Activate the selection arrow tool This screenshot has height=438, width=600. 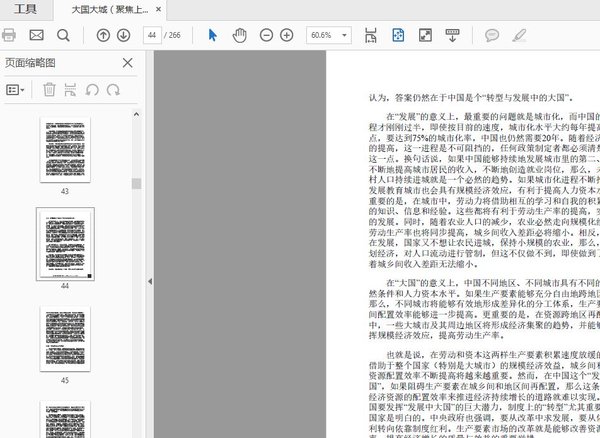212,35
